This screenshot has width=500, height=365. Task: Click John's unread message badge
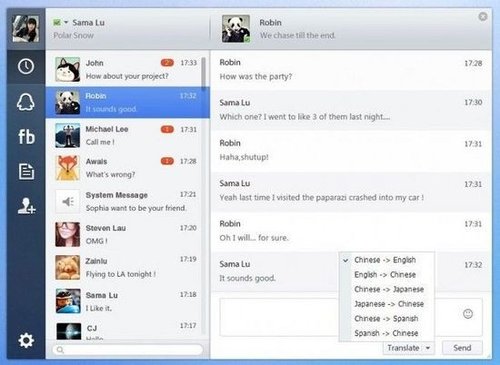pos(167,62)
